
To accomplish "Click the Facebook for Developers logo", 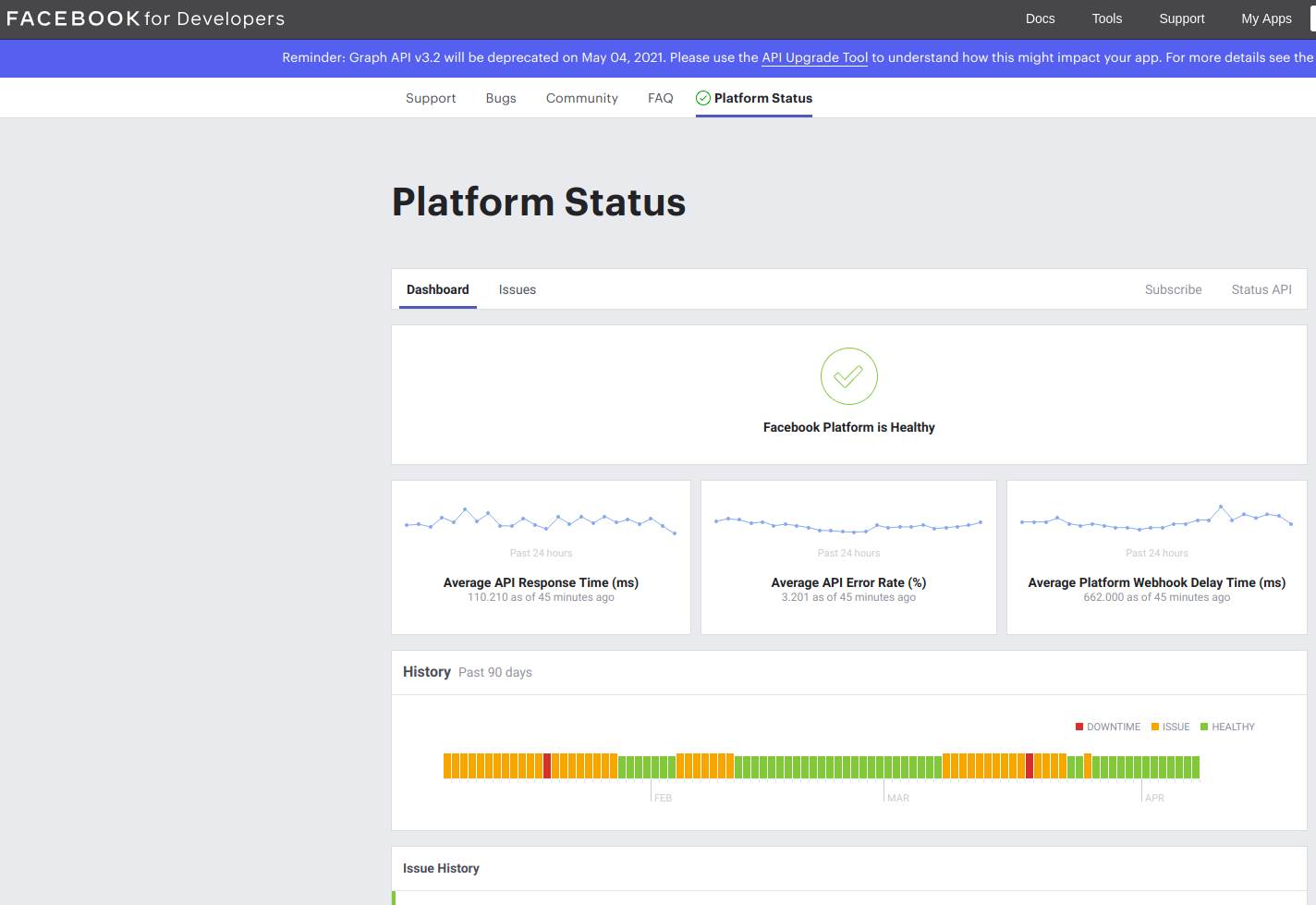I will point(145,18).
